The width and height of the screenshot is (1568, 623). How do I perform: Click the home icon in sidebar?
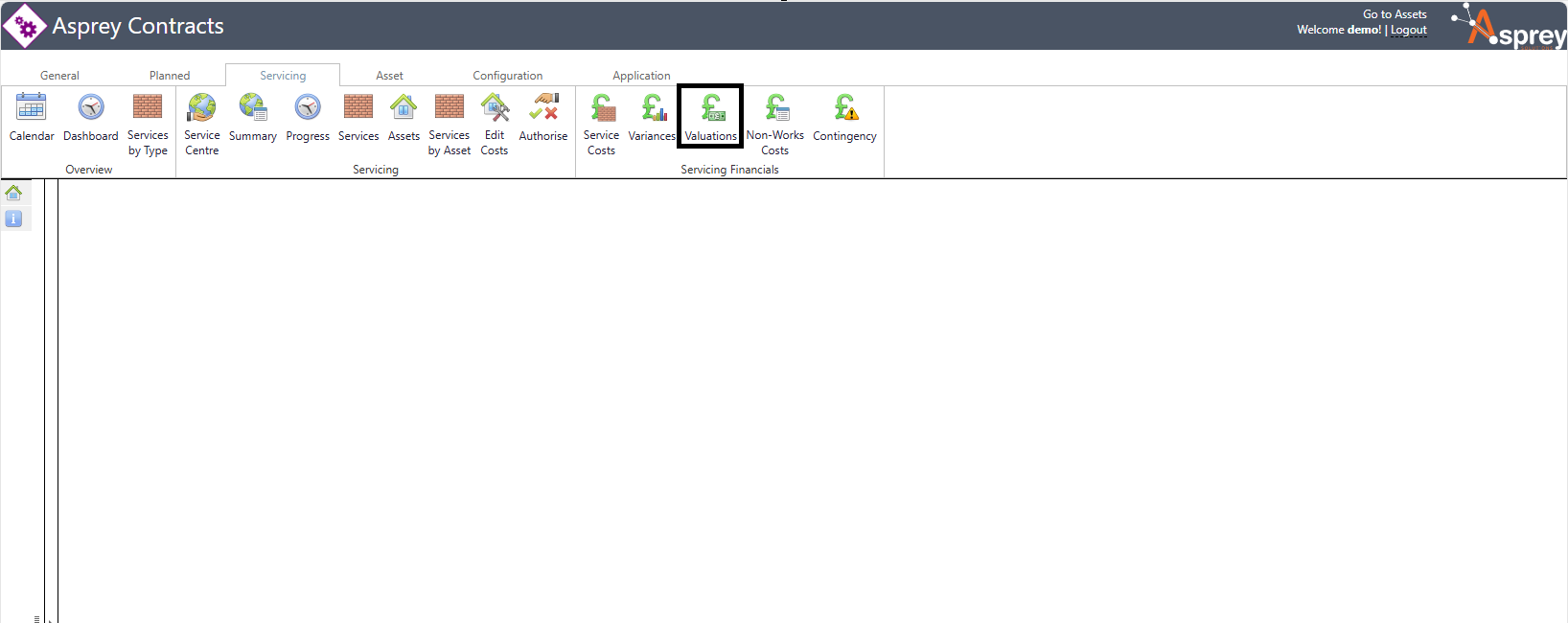[x=13, y=193]
